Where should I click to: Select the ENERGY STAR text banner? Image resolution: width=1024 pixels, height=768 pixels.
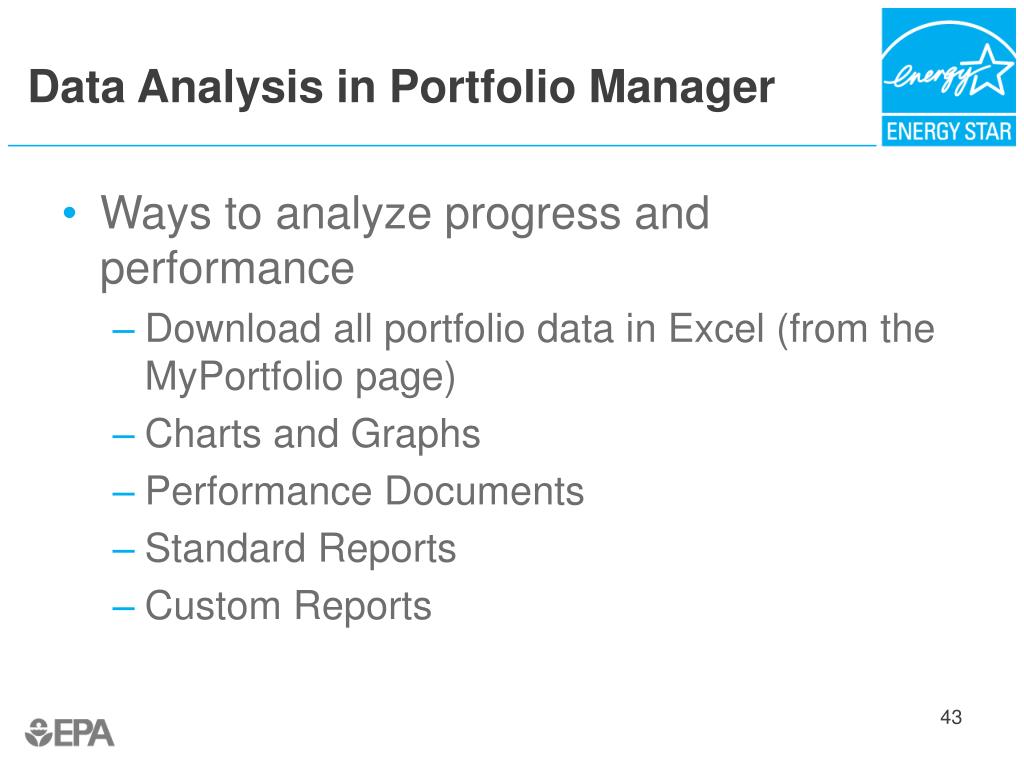tap(948, 131)
